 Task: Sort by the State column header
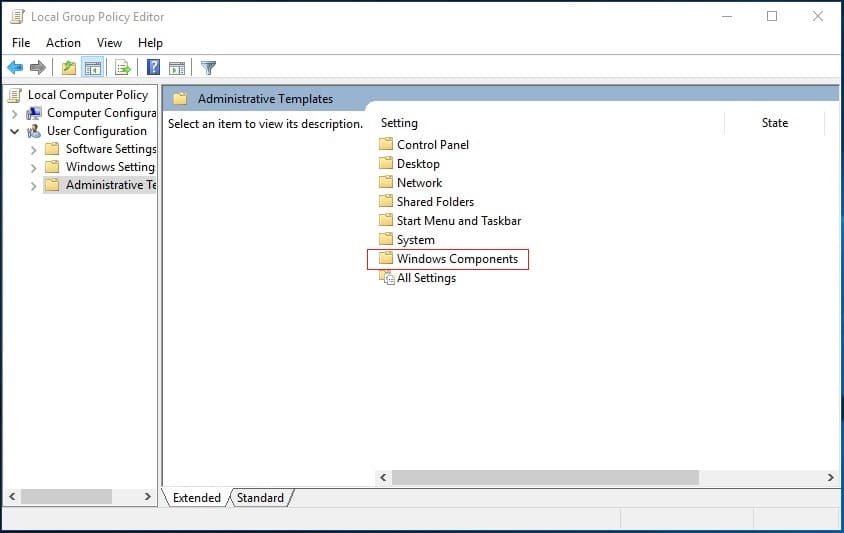(775, 123)
